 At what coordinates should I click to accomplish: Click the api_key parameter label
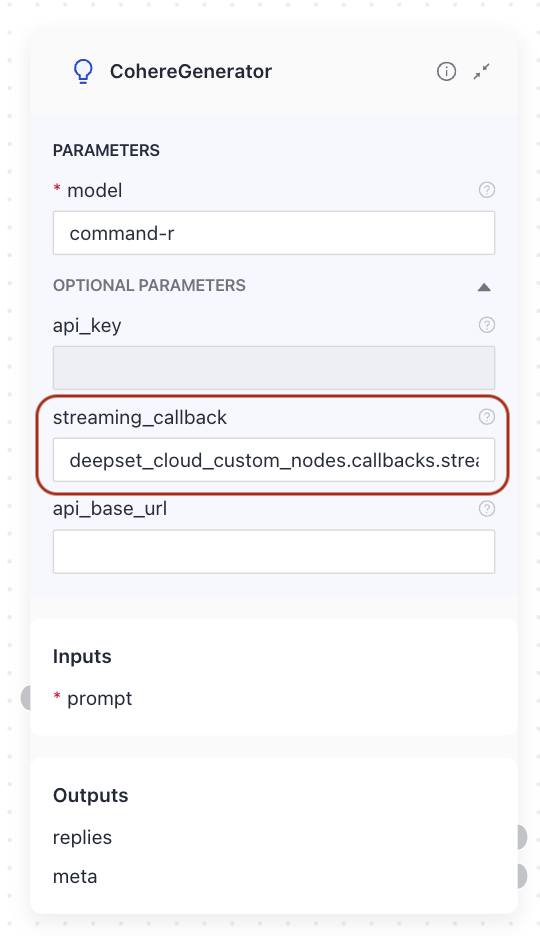pos(87,326)
